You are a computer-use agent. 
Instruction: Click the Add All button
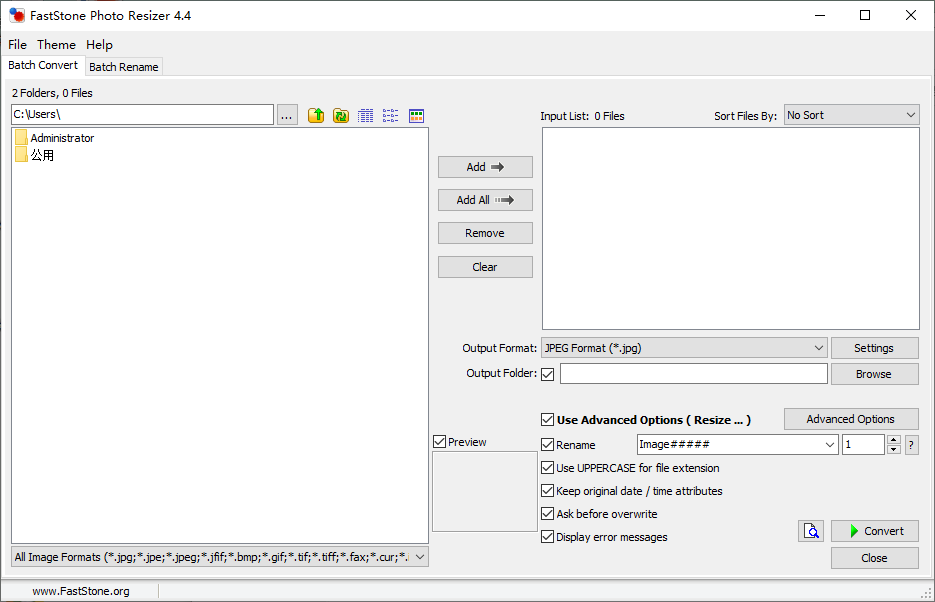[x=485, y=200]
